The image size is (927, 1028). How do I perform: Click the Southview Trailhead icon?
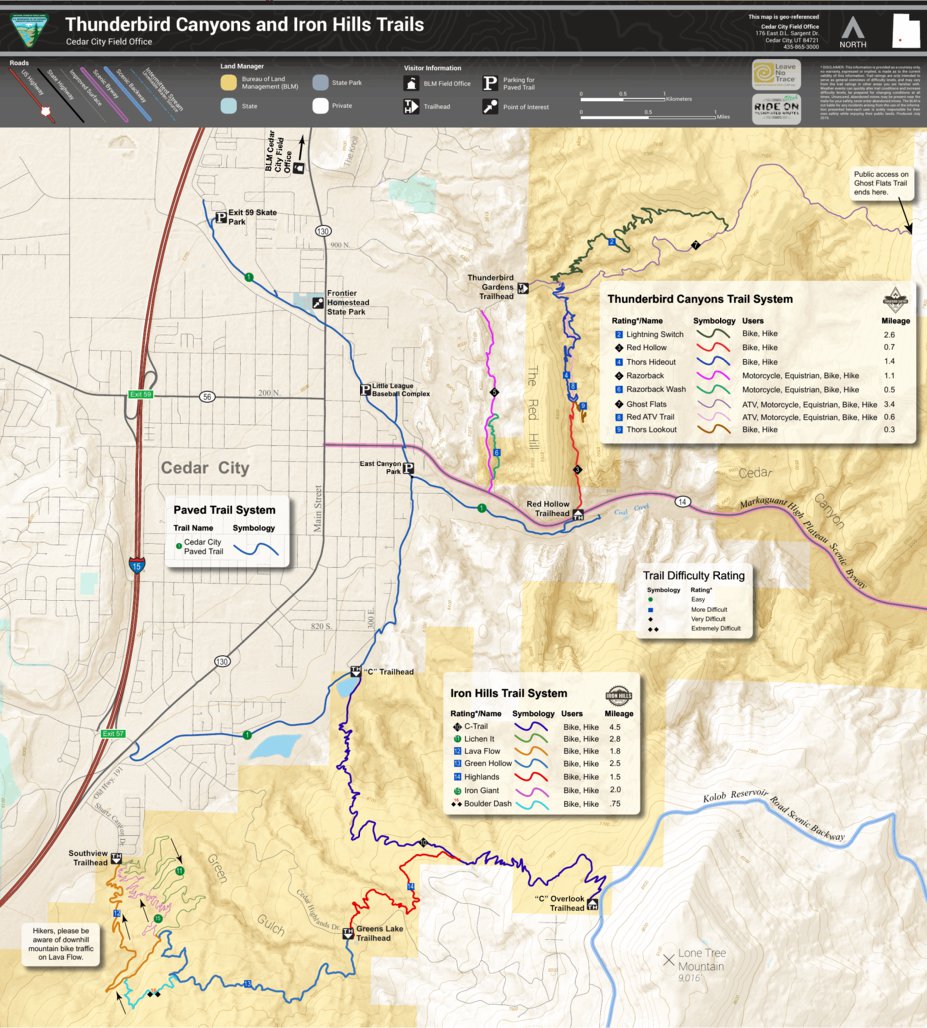point(116,858)
